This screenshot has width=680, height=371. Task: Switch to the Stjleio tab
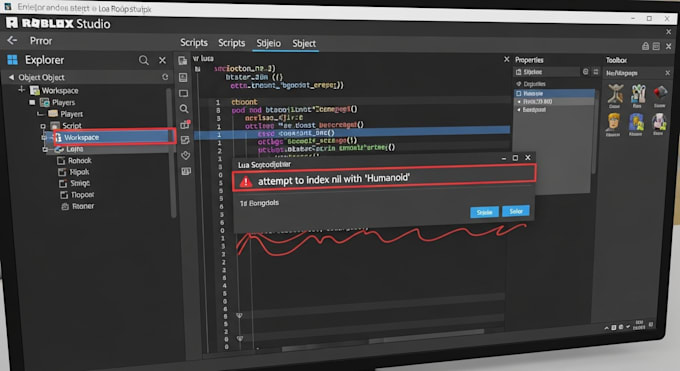[x=268, y=43]
